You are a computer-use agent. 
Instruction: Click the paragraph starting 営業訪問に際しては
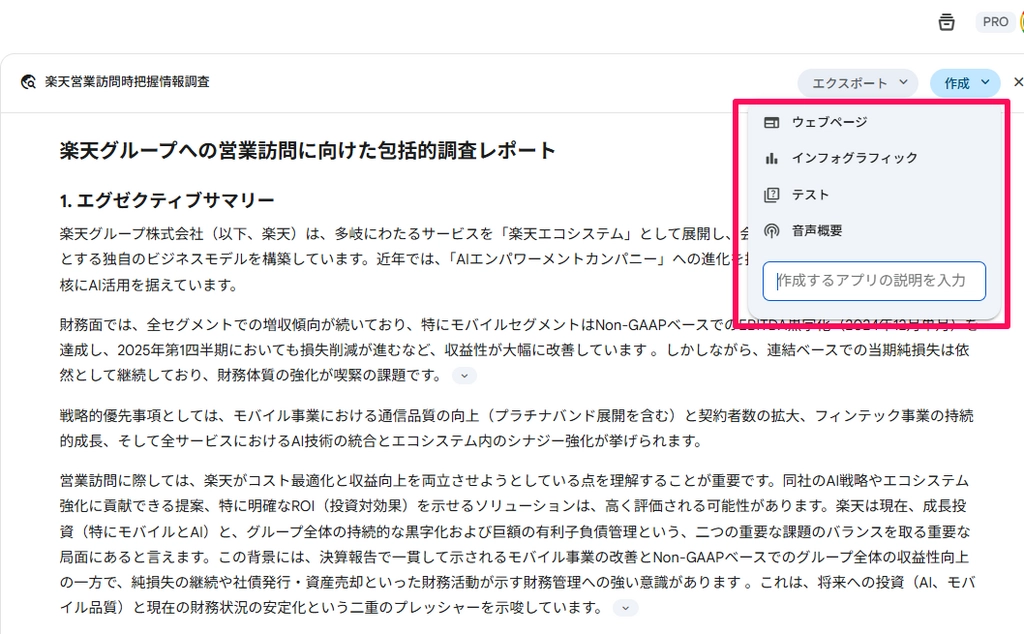tap(517, 544)
